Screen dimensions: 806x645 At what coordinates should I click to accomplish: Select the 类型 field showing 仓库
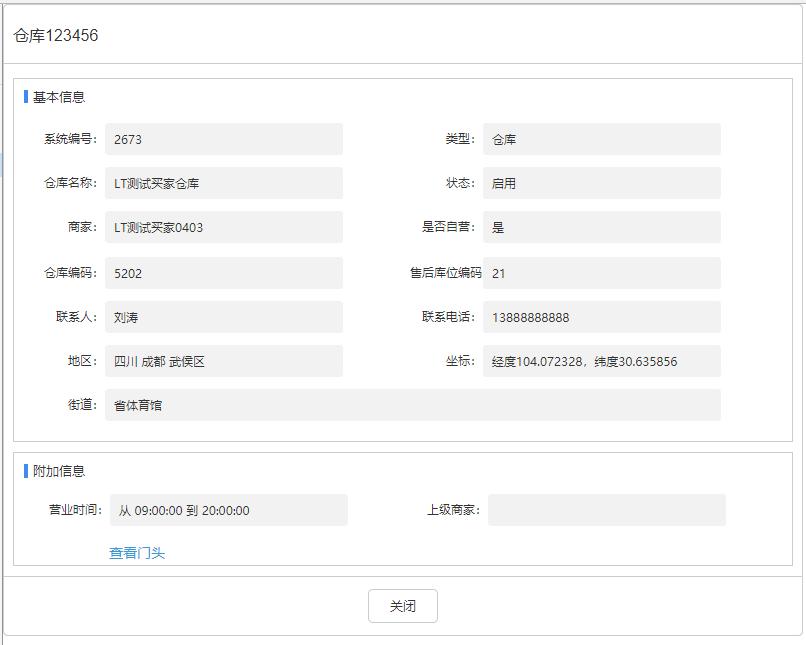pos(601,139)
